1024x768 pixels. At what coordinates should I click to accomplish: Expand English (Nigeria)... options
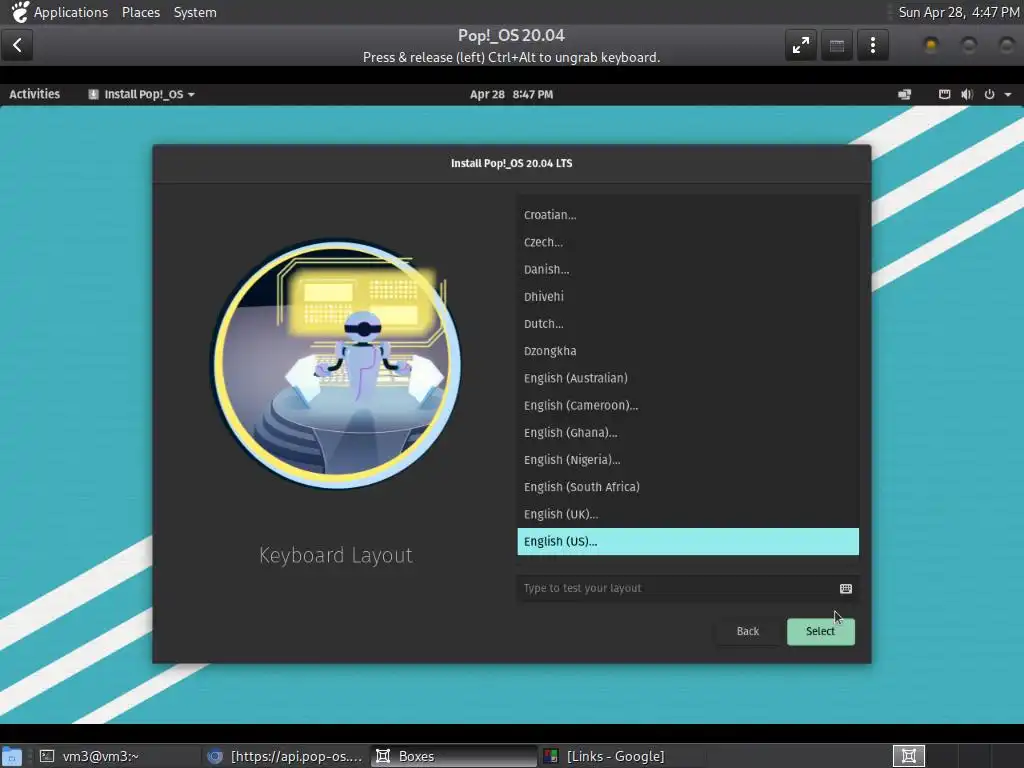[x=688, y=460]
